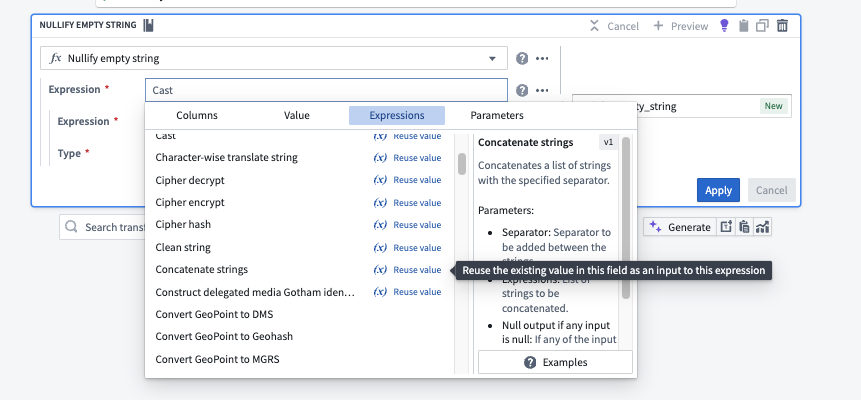The width and height of the screenshot is (861, 400).
Task: Switch to the Columns tab
Action: pyautogui.click(x=197, y=115)
